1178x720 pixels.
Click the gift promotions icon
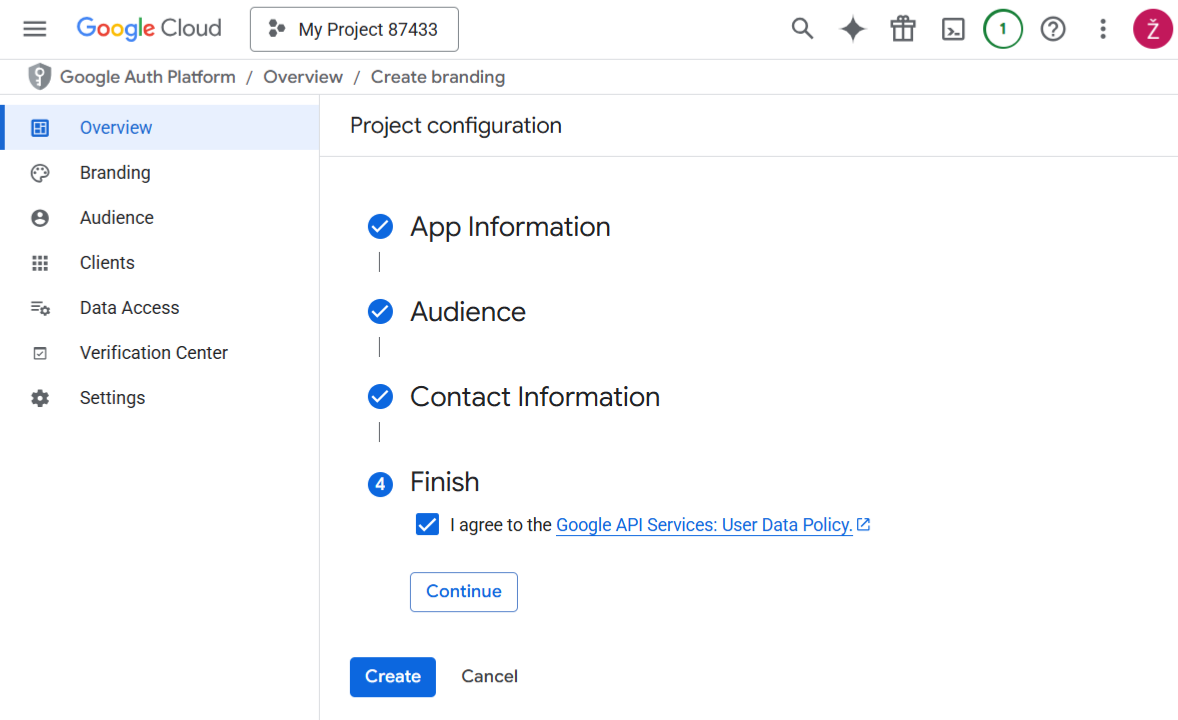pos(902,29)
